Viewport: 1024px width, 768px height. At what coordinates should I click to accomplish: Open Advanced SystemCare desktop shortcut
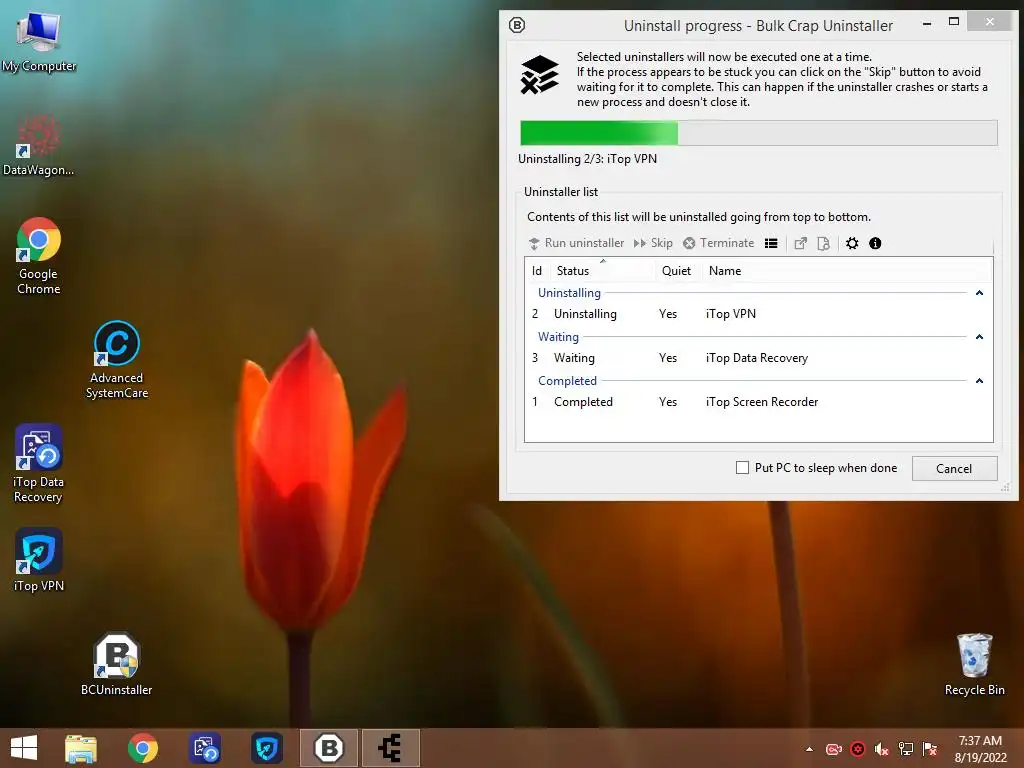[117, 359]
